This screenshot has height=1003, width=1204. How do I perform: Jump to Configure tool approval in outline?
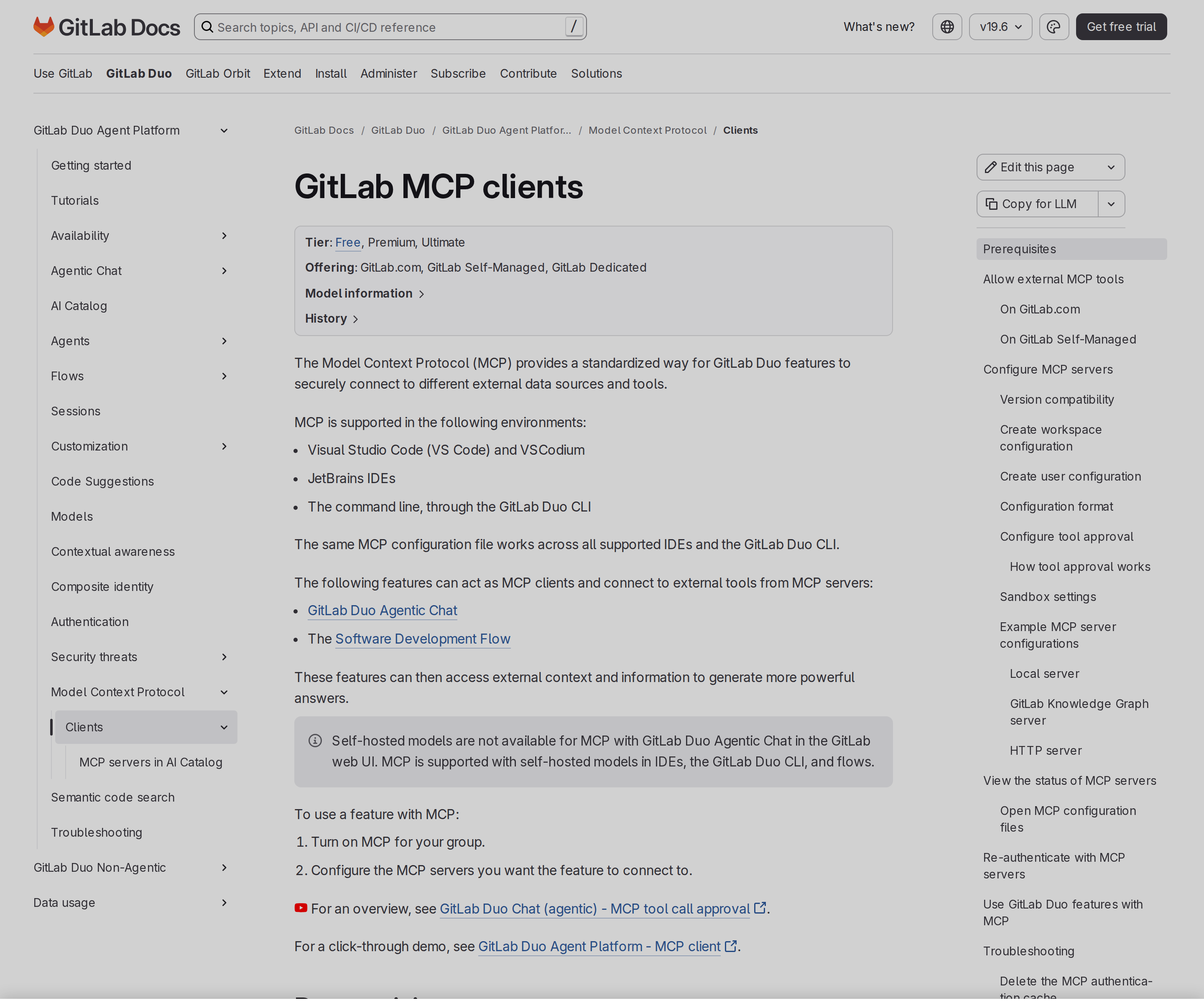1066,537
